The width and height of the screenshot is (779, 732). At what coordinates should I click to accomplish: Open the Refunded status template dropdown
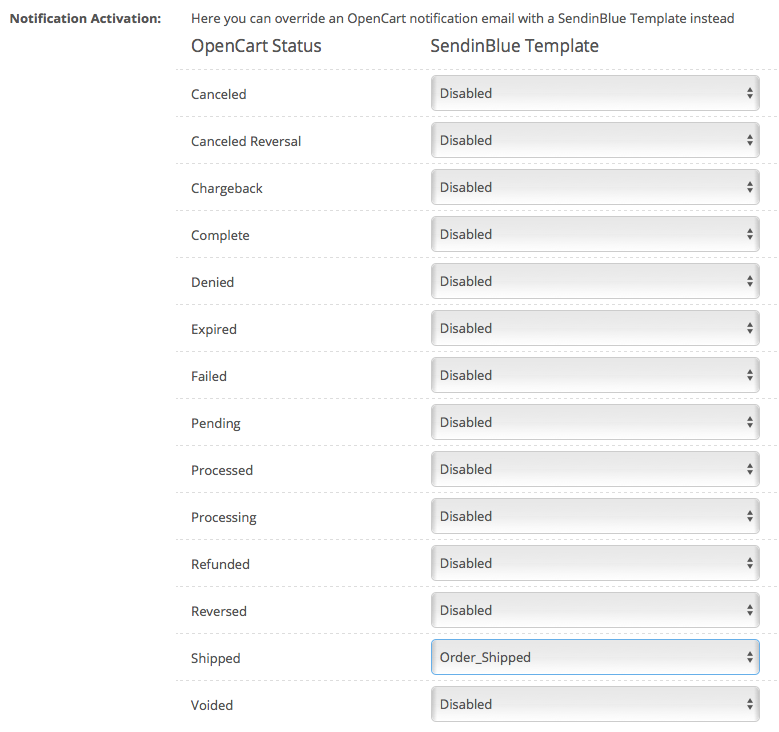(595, 564)
